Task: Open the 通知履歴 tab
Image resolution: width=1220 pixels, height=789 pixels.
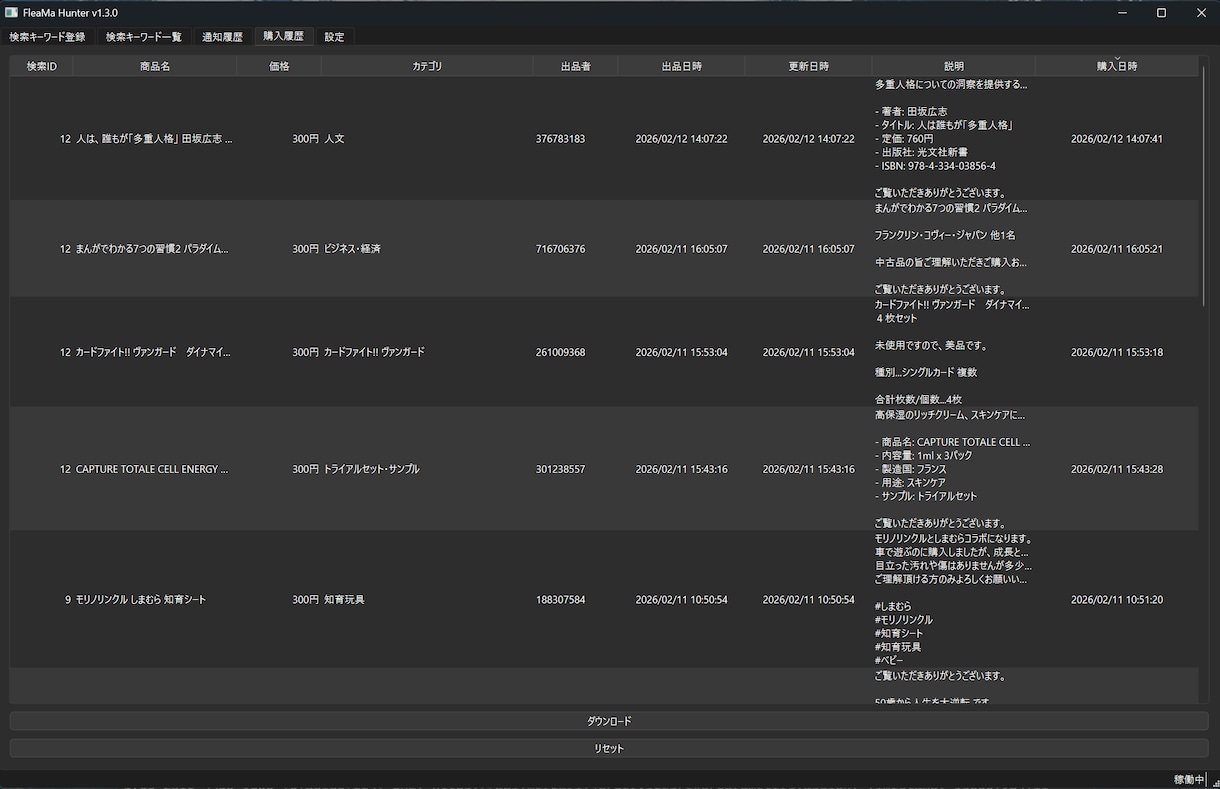Action: [222, 37]
